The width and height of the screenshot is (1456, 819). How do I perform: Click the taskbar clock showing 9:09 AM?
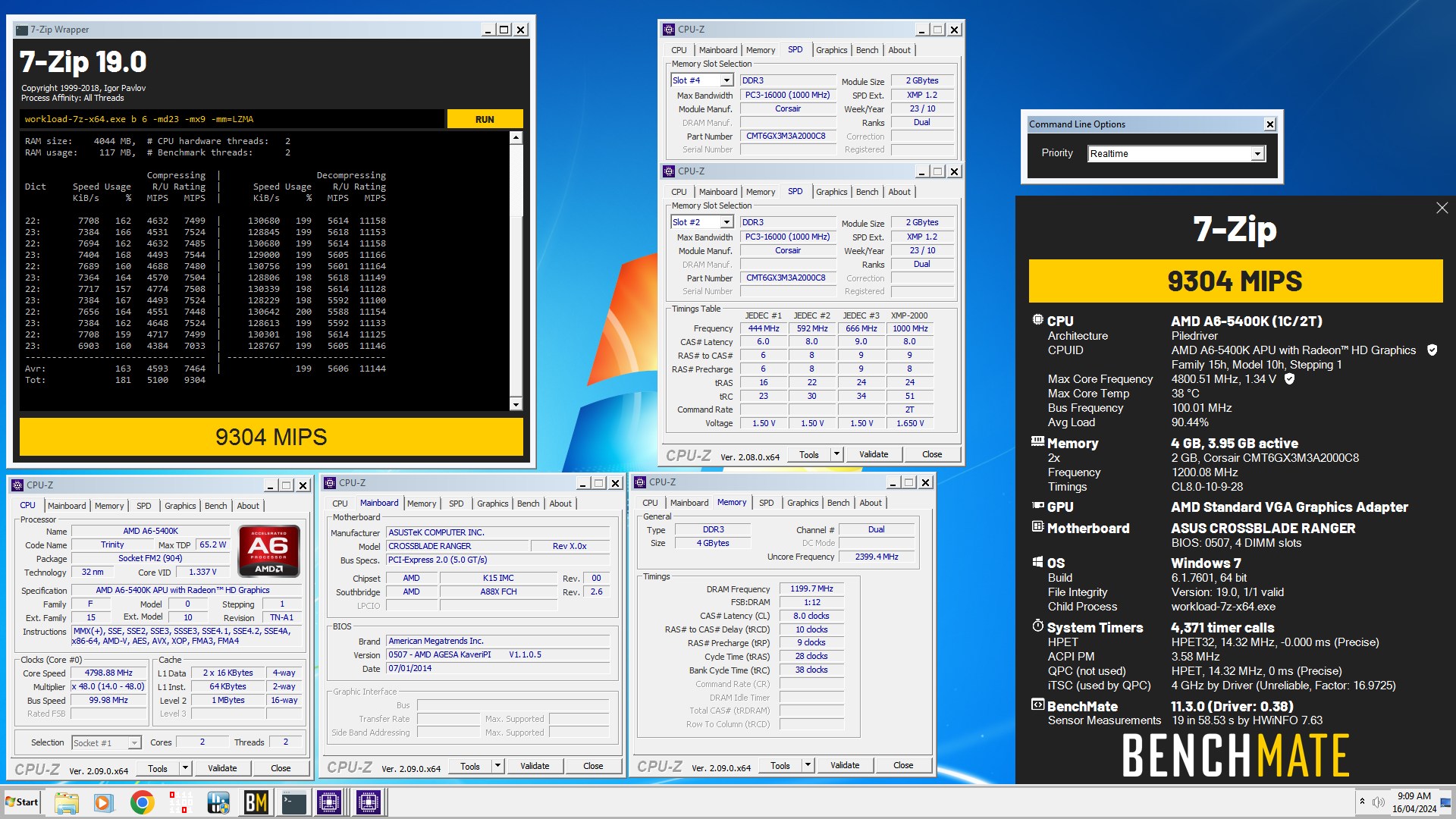pos(1414,802)
